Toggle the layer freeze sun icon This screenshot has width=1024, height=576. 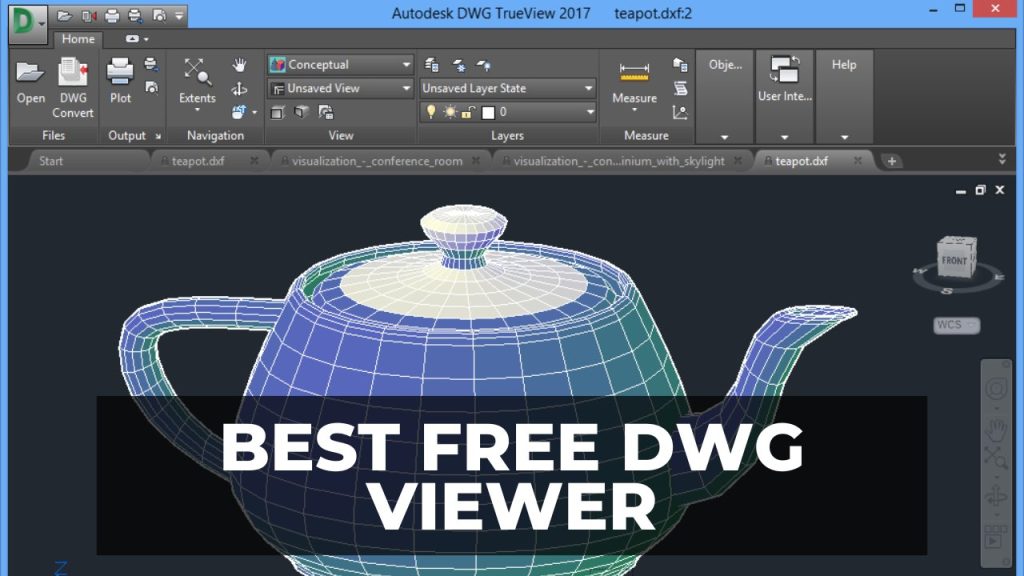point(450,112)
